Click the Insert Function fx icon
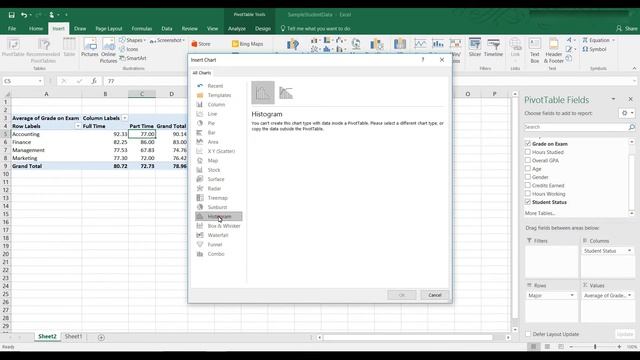Image resolution: width=640 pixels, height=360 pixels. coord(94,81)
